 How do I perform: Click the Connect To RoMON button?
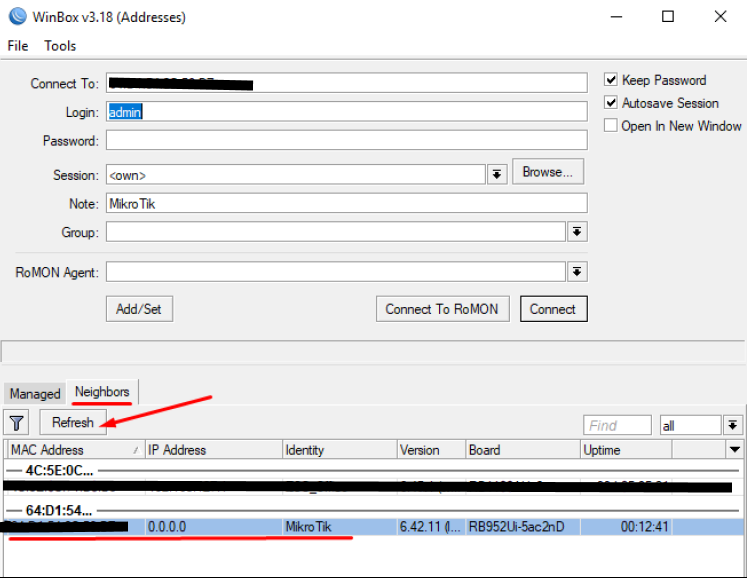point(442,309)
